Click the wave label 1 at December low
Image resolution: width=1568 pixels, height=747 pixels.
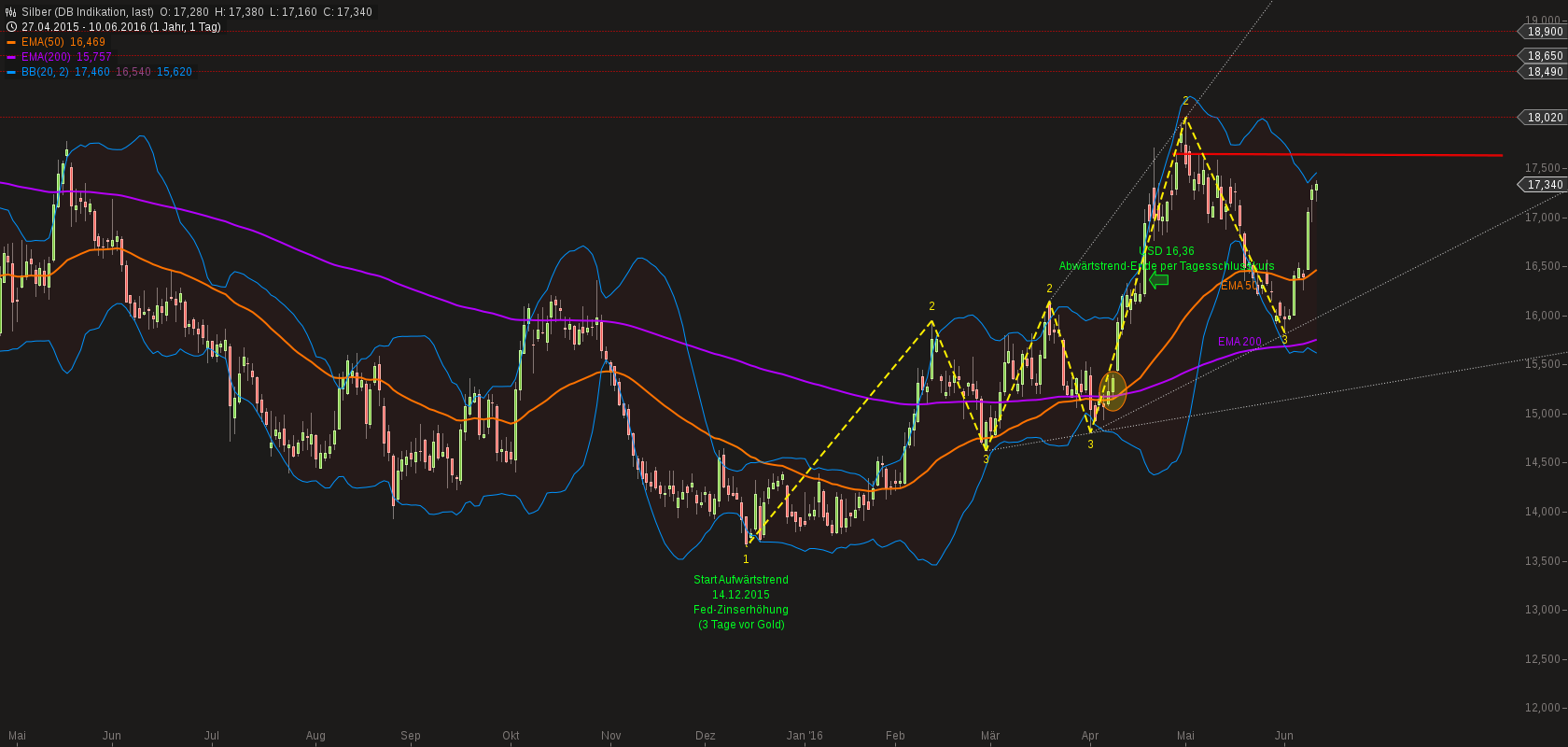[x=746, y=559]
